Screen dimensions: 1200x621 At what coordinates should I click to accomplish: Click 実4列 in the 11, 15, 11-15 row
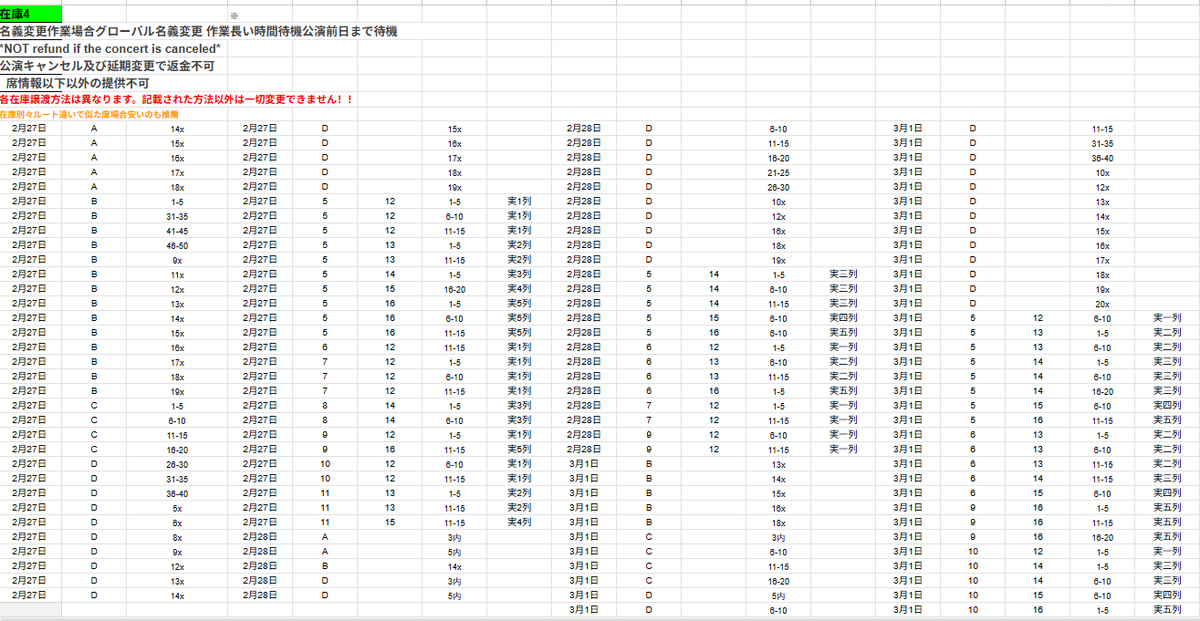520,521
